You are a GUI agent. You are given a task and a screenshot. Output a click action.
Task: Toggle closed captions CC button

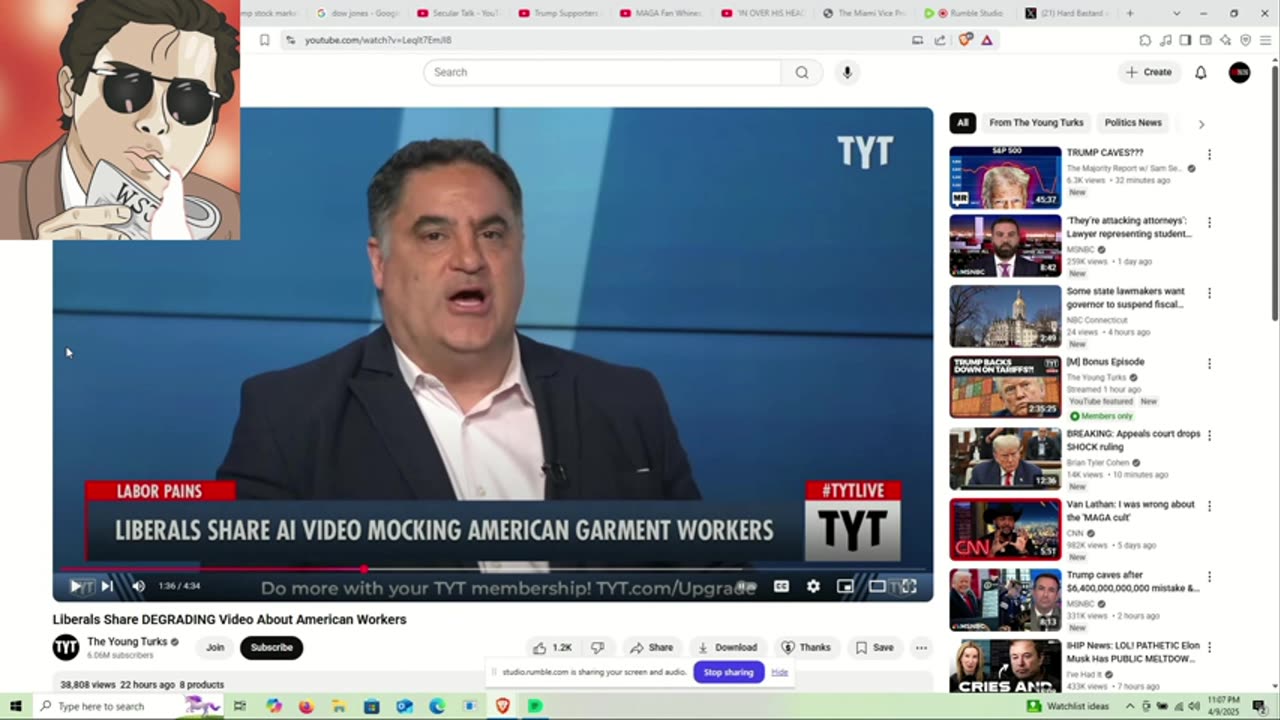pyautogui.click(x=781, y=586)
